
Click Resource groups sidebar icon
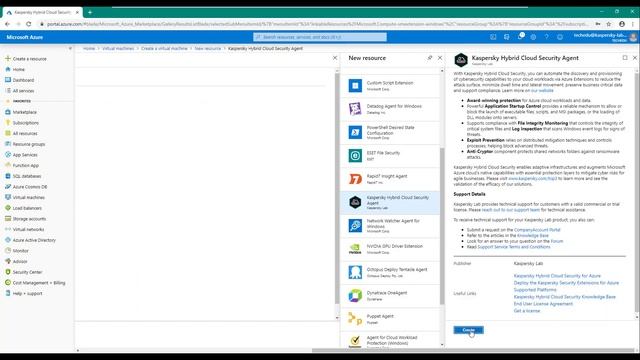click(x=8, y=144)
